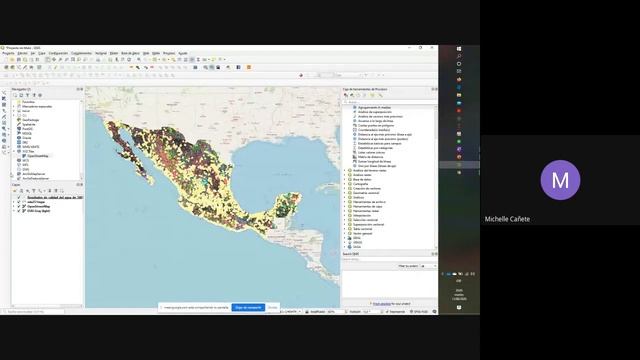Expand Geometría vectorial group in toolbox
This screenshot has height=360, width=640.
coord(345,193)
